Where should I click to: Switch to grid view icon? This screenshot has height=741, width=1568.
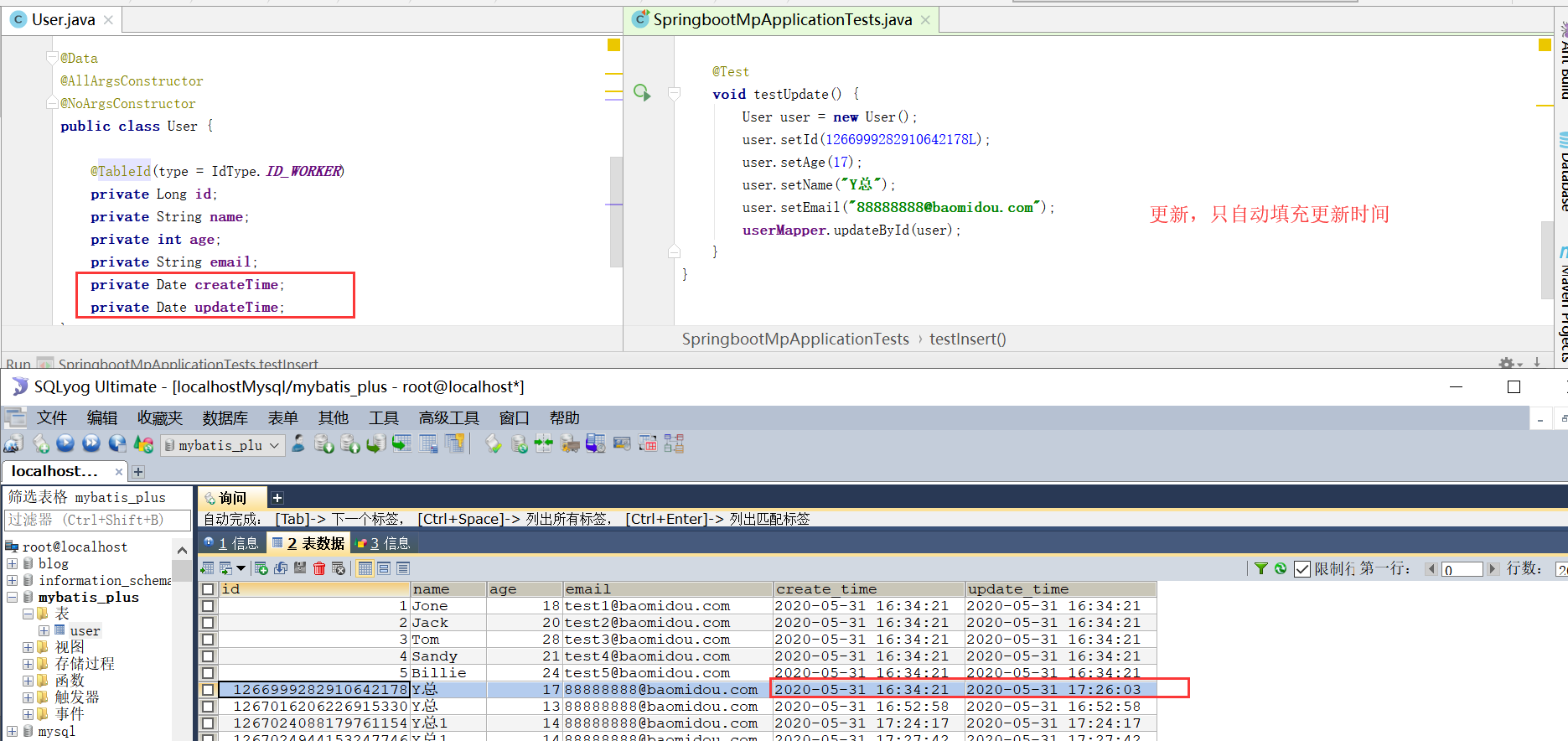coord(365,568)
